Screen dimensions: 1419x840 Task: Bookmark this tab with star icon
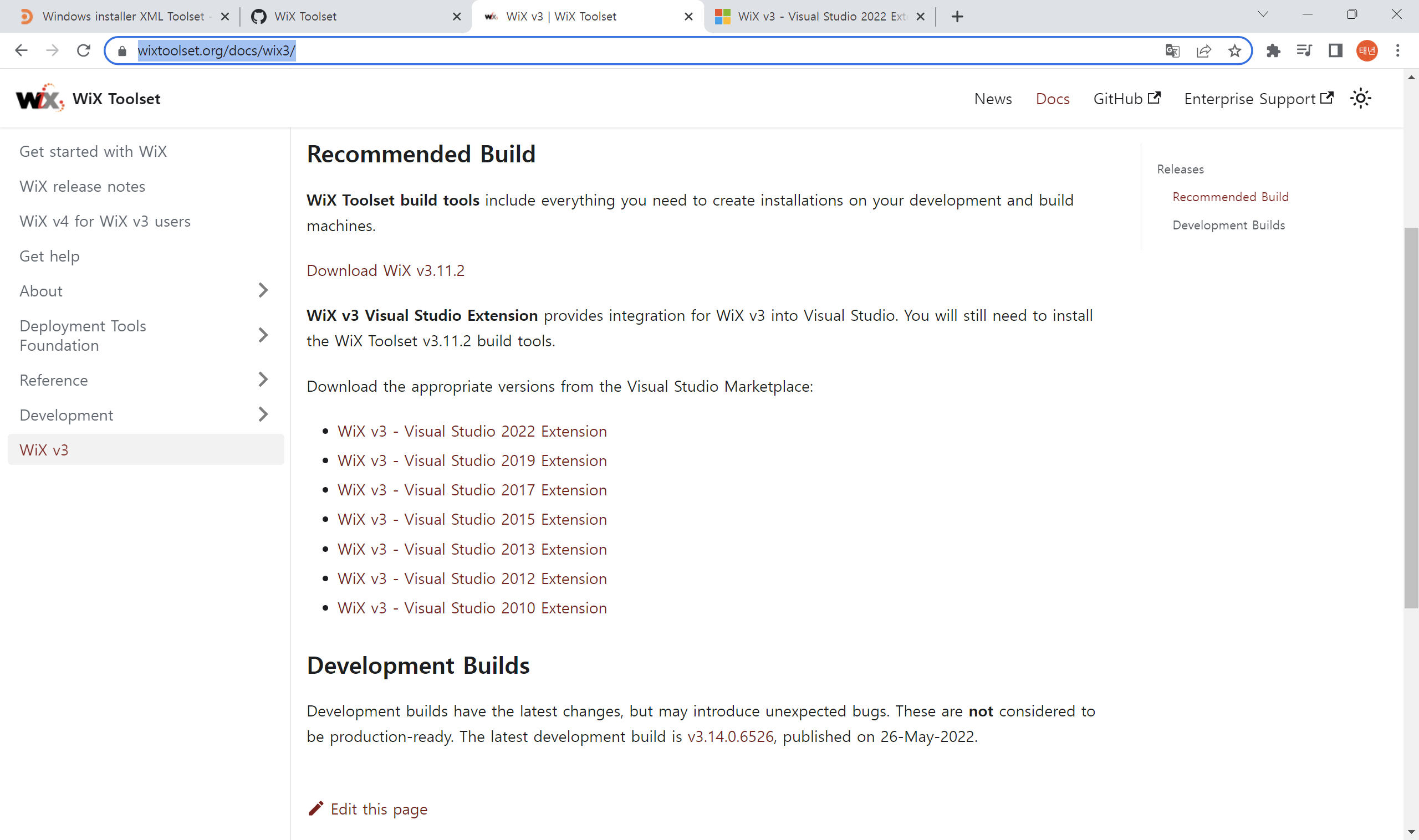click(x=1234, y=51)
